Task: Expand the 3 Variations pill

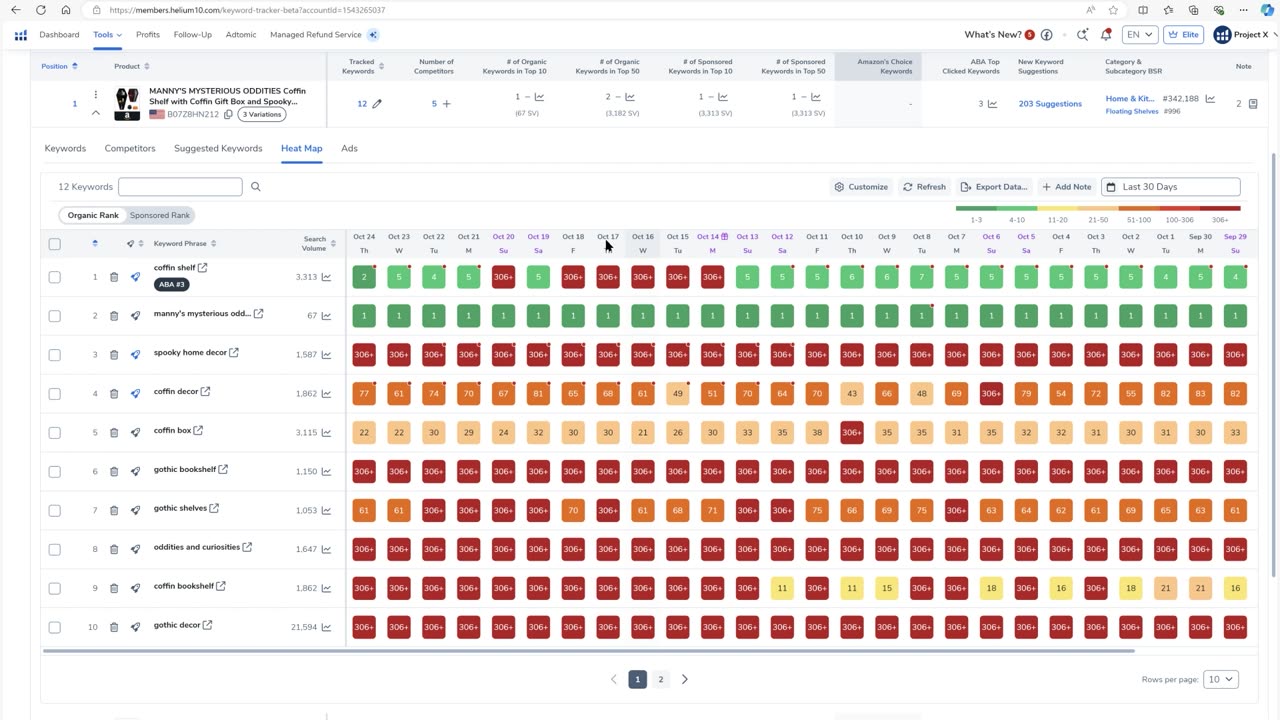Action: point(263,115)
